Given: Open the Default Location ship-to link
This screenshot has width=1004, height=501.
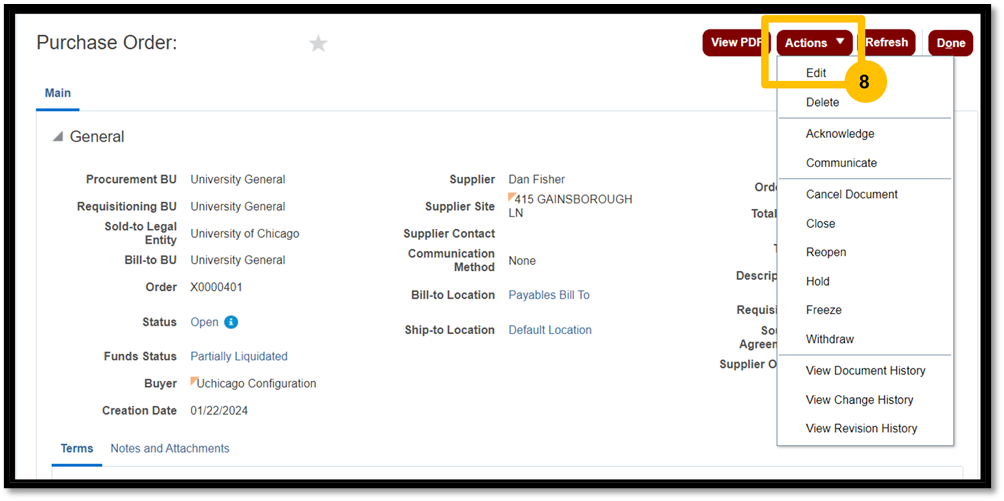Looking at the screenshot, I should (550, 330).
